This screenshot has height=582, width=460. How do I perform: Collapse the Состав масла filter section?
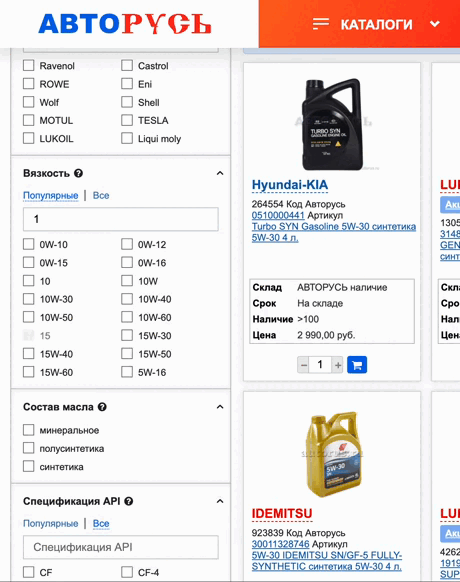[x=220, y=407]
